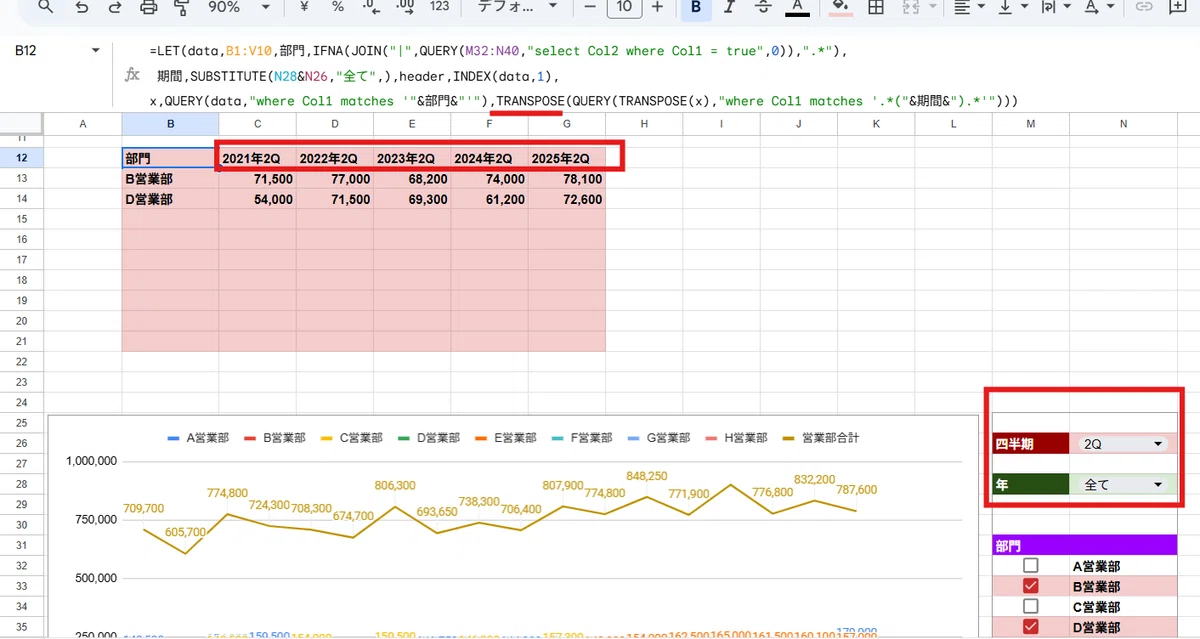Click the cell with value 71,500 in row 13
Screen dimensions: 1200x639
tap(258, 179)
